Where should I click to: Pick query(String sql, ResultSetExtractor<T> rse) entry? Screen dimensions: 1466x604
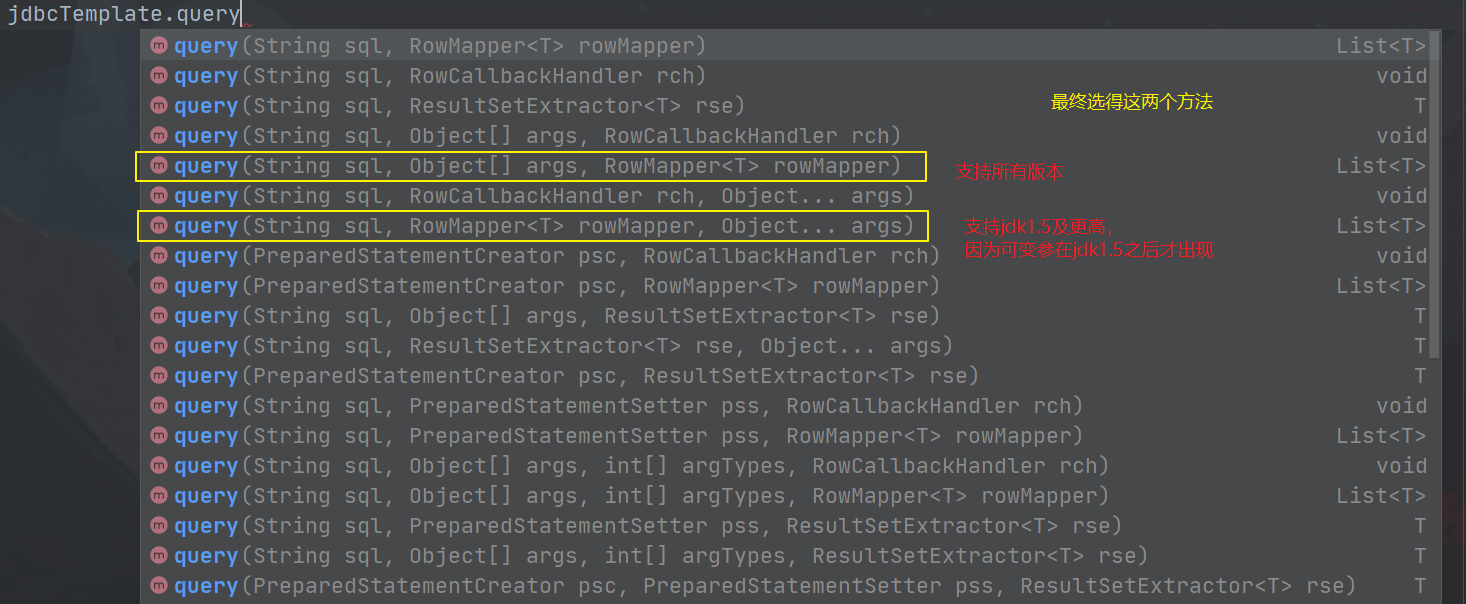click(784, 106)
